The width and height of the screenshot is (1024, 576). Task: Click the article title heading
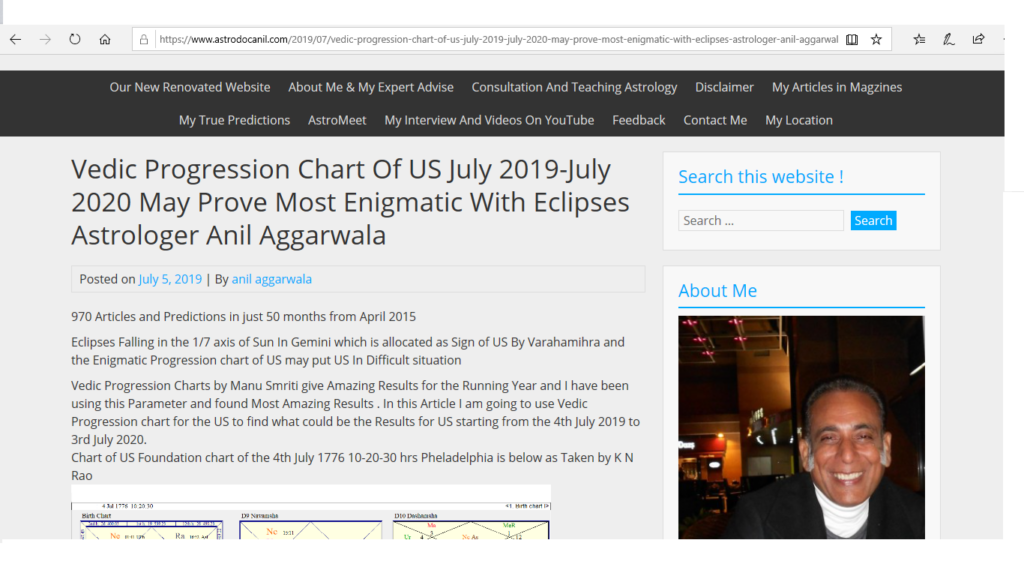click(351, 202)
